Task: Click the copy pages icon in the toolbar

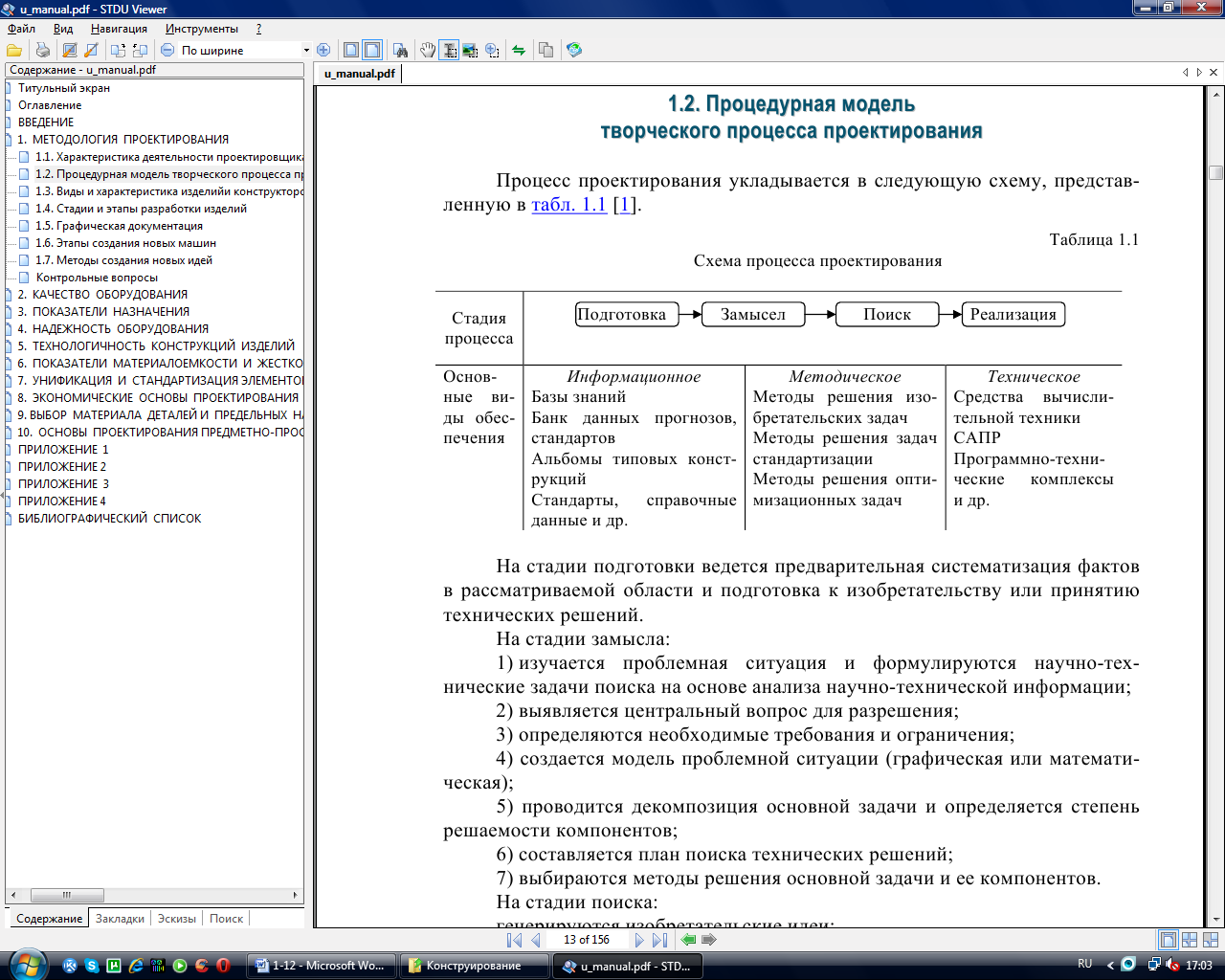Action: click(546, 50)
